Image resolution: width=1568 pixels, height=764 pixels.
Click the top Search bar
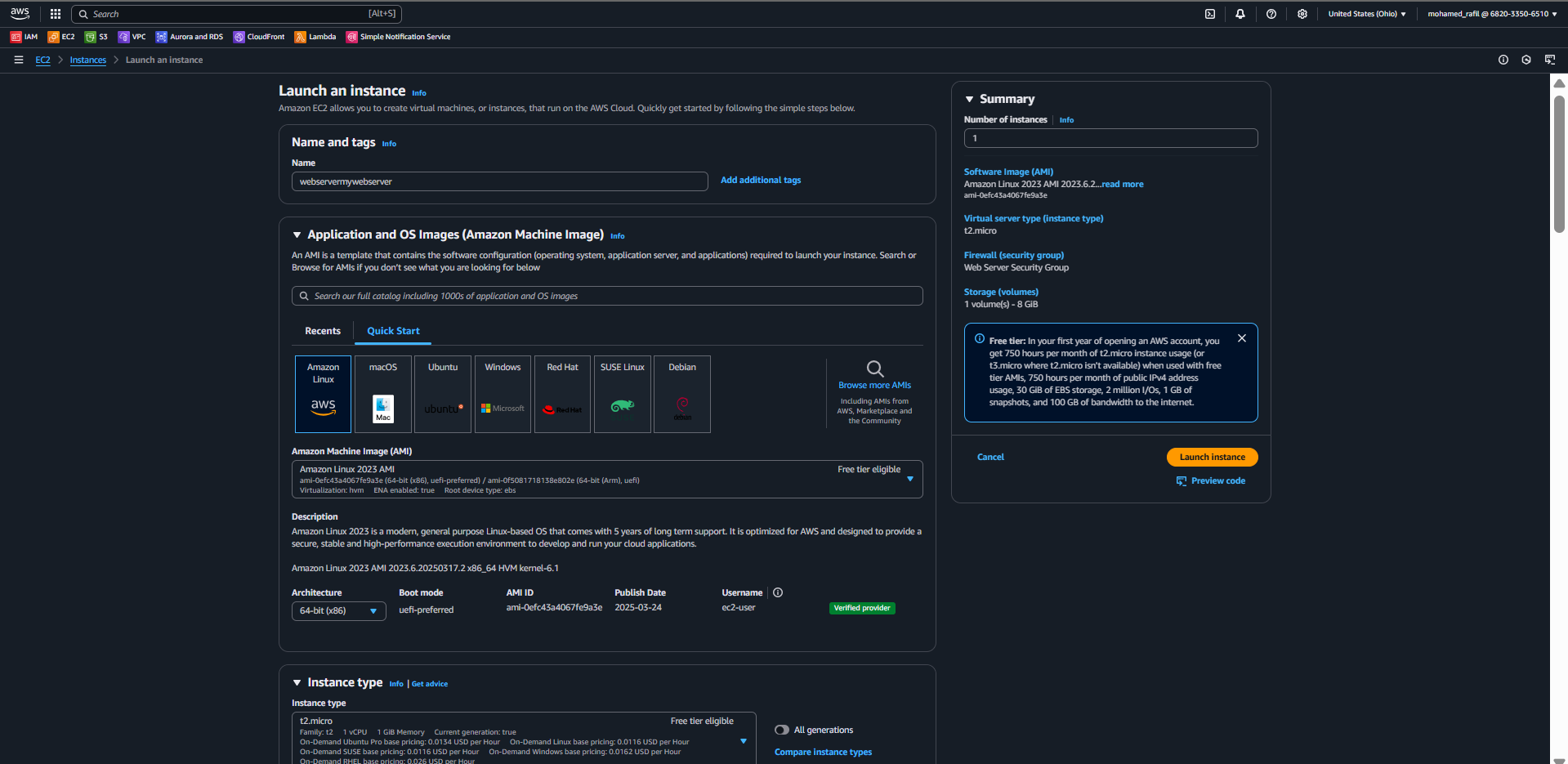(x=236, y=14)
